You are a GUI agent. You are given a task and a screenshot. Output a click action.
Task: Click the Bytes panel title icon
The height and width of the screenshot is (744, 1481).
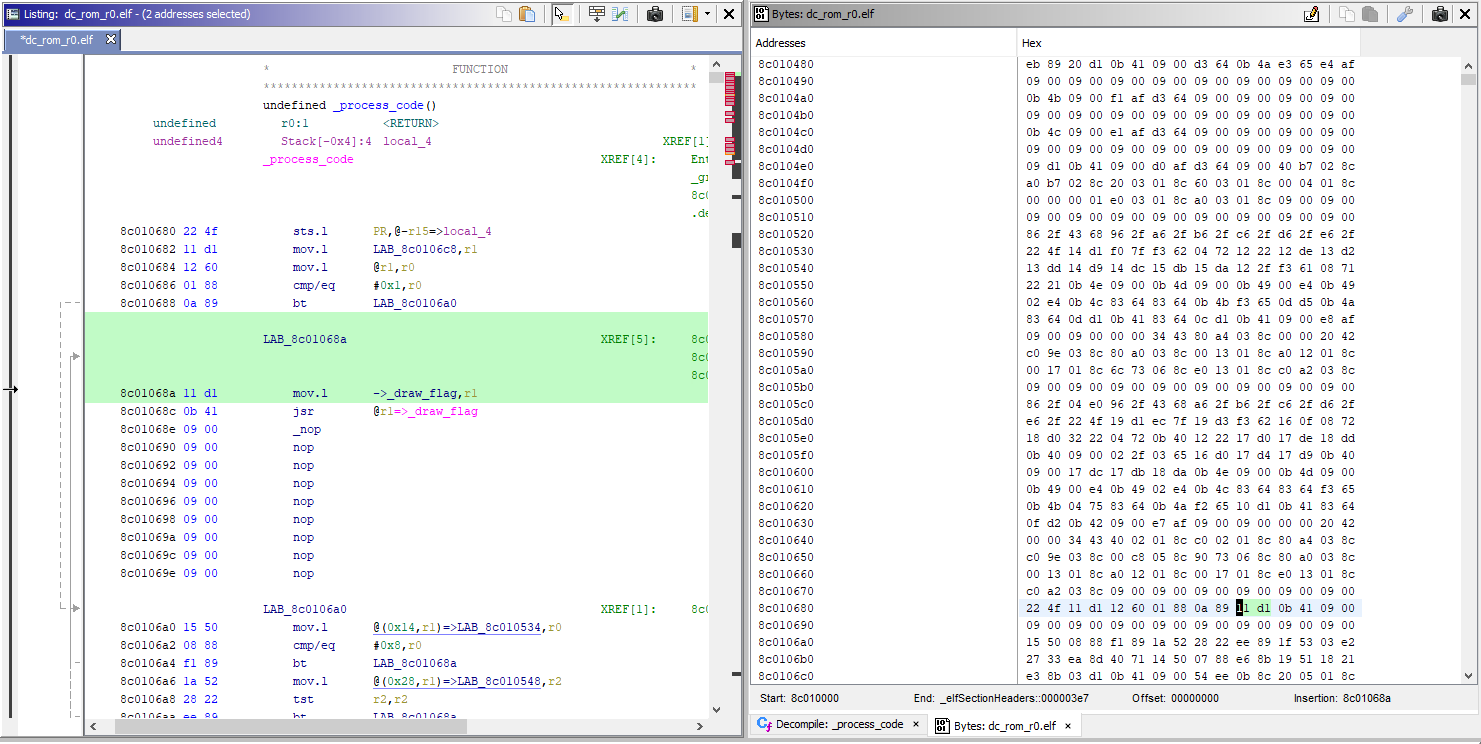tap(761, 14)
